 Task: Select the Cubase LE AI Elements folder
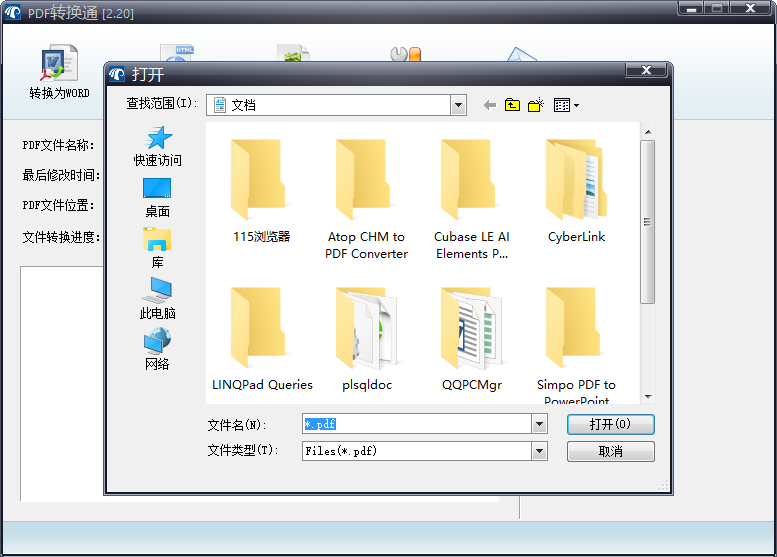pos(472,199)
